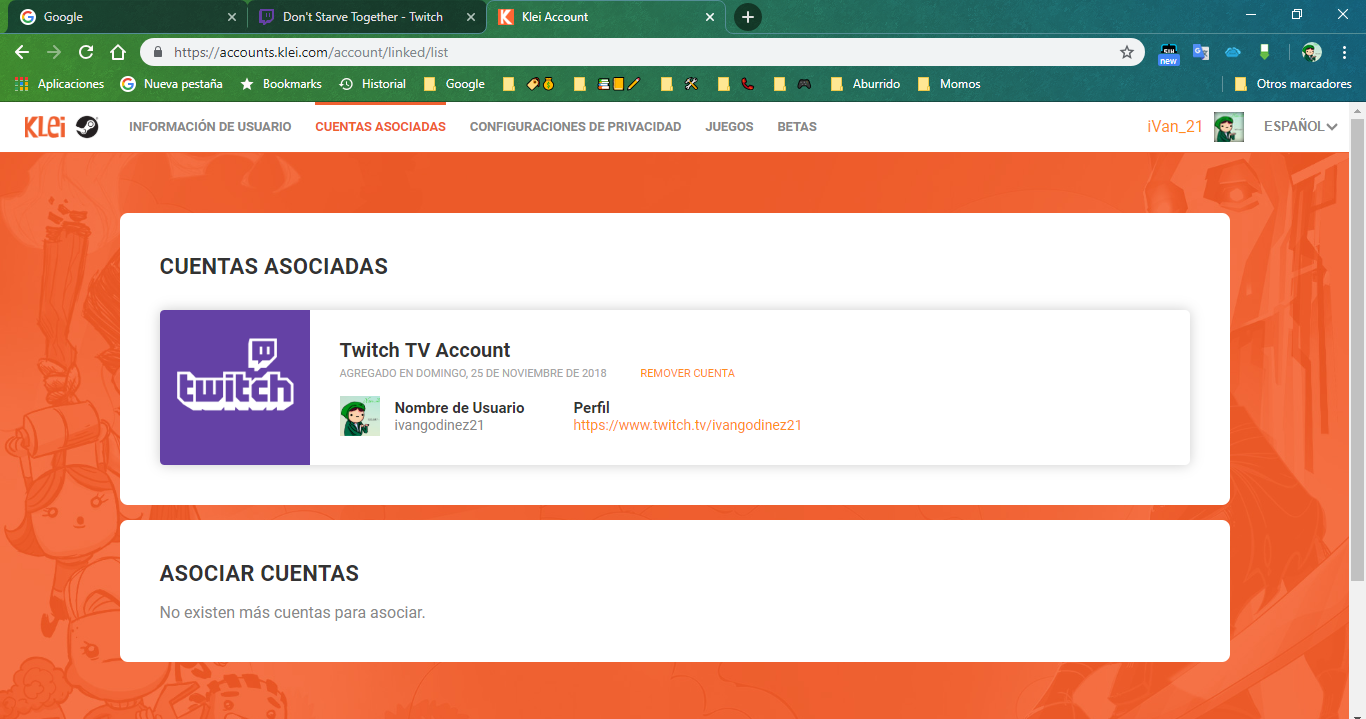This screenshot has width=1366, height=719.
Task: Close the Klei Account tab
Action: (x=710, y=17)
